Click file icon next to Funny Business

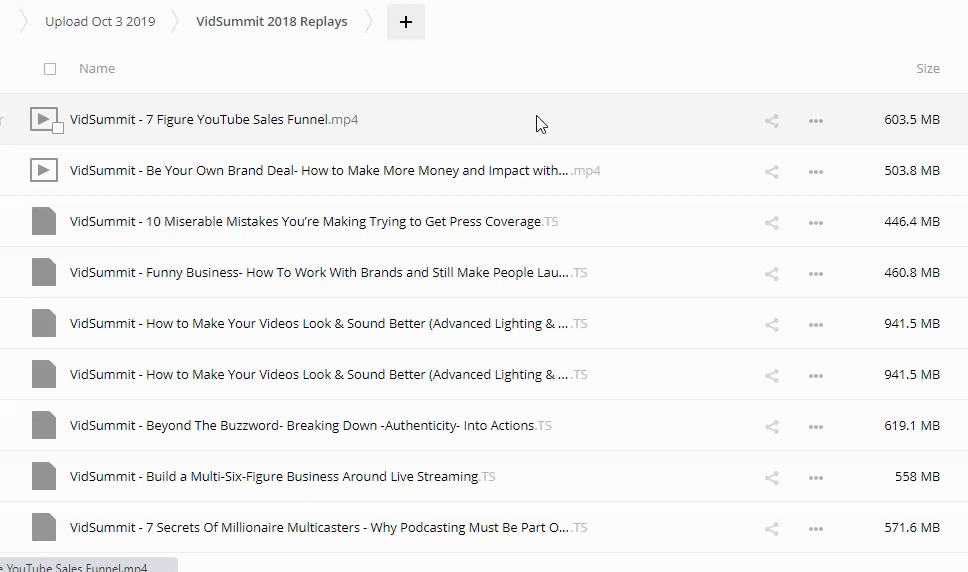pos(43,272)
